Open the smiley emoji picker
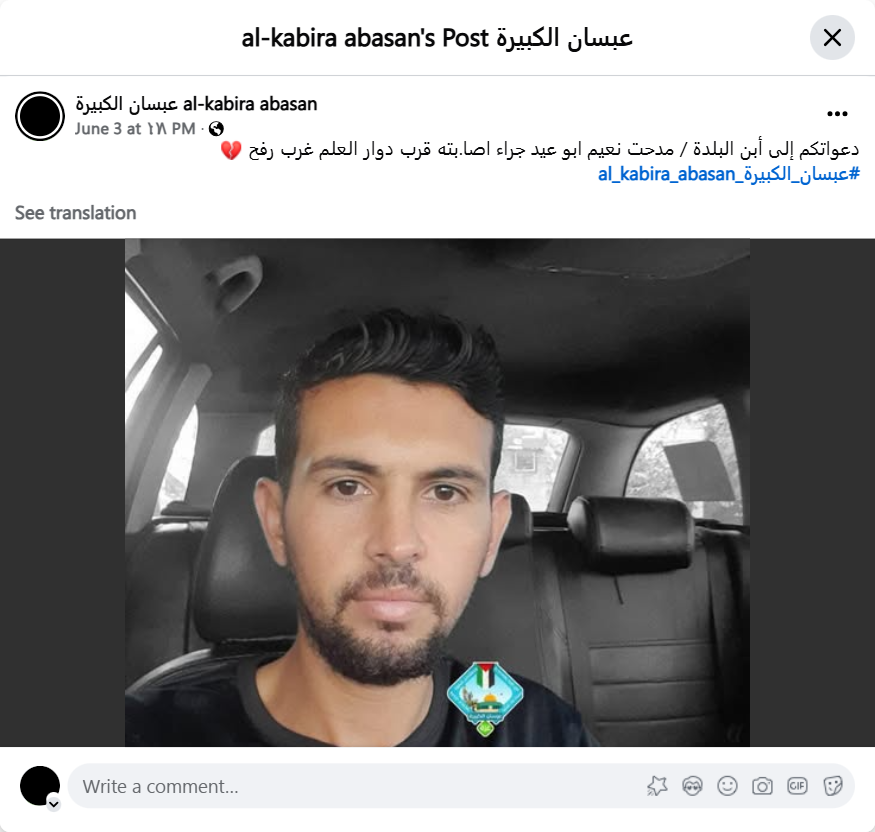 click(x=727, y=786)
